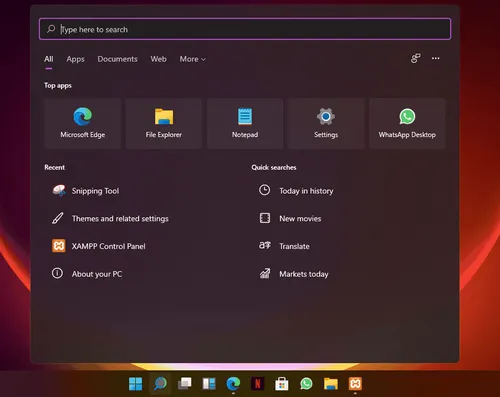This screenshot has height=397, width=500.
Task: Select the All tab
Action: pos(49,59)
